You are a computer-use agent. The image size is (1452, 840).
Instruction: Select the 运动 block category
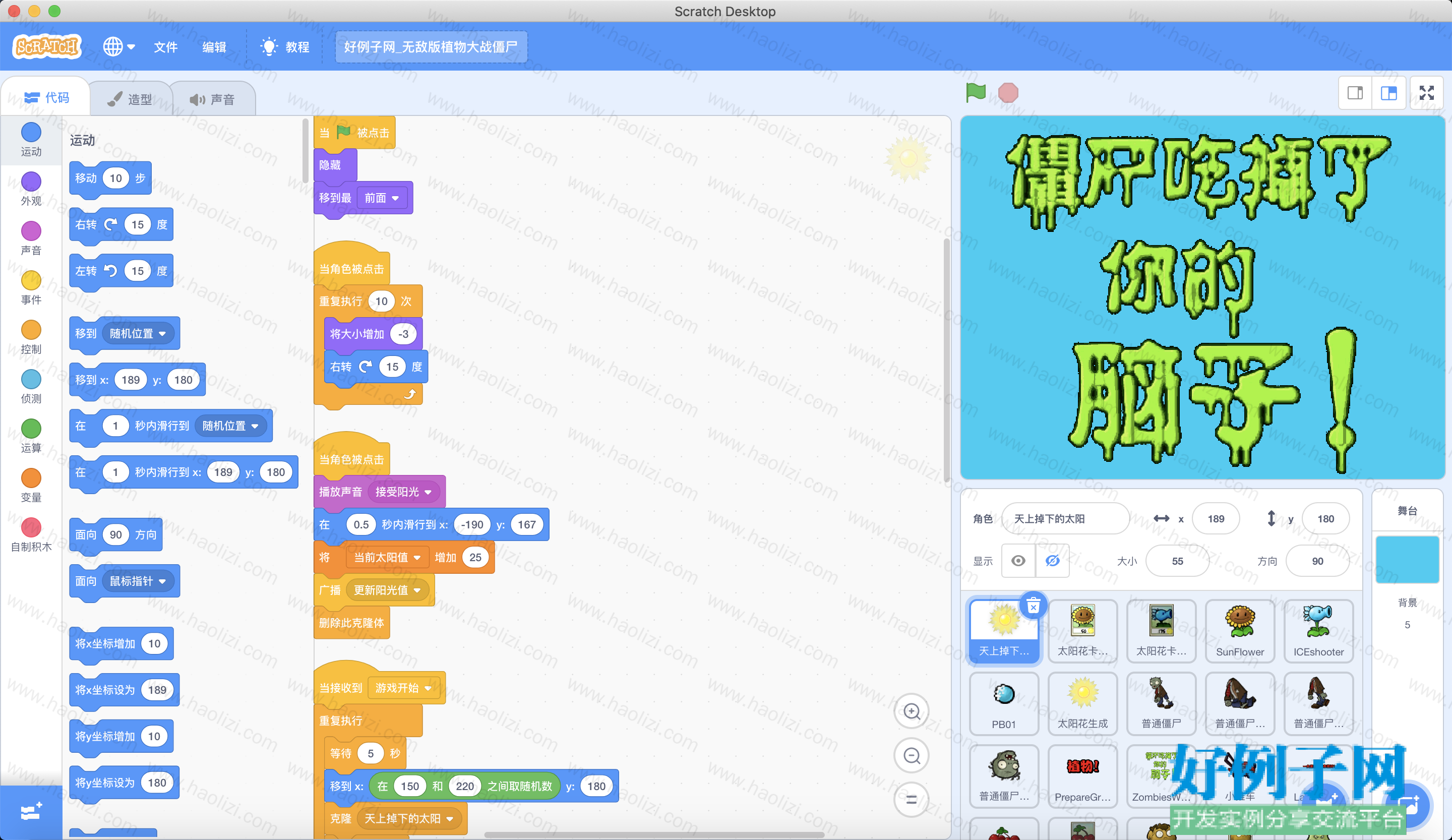(31, 140)
